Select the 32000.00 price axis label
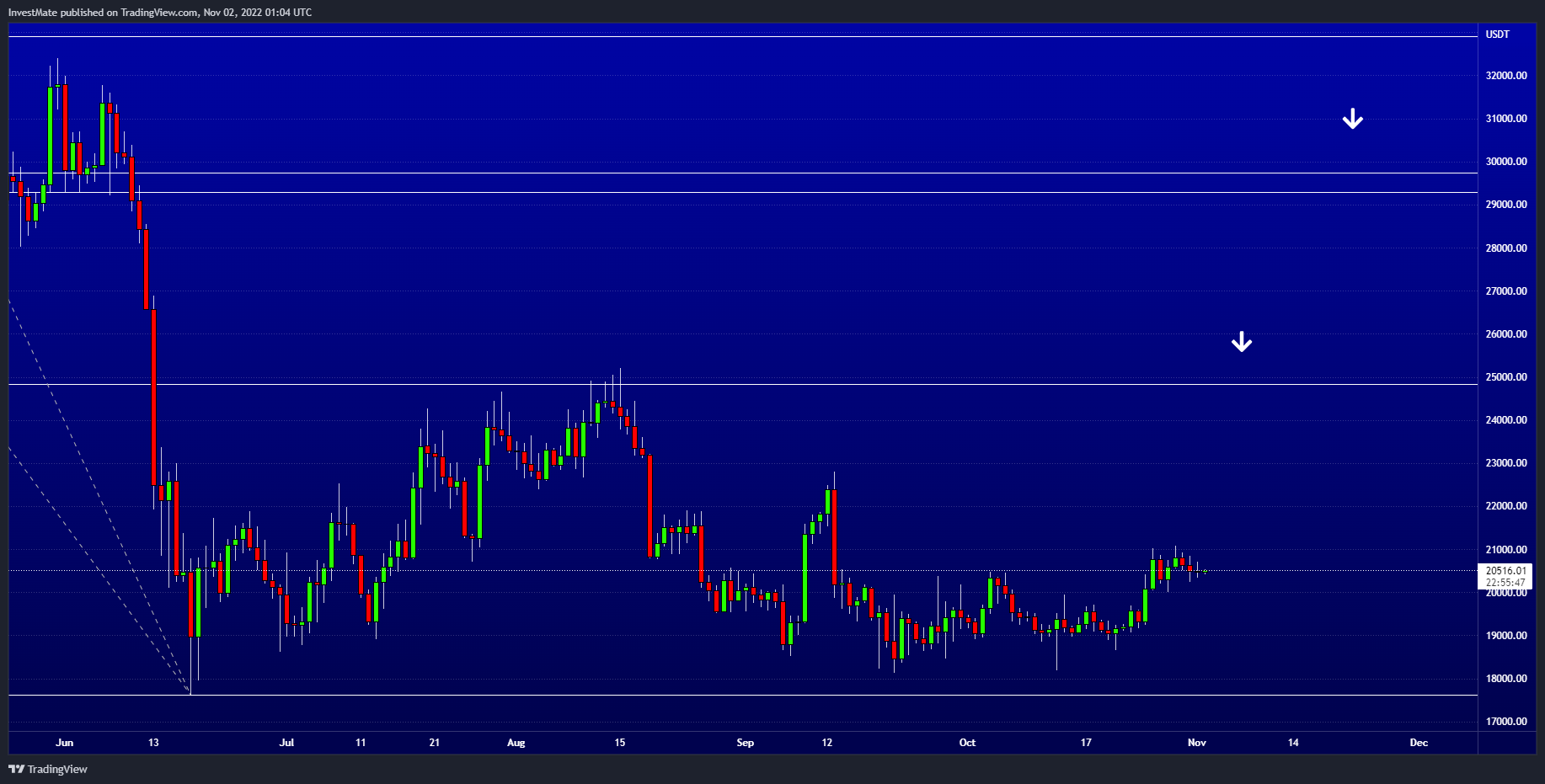 pyautogui.click(x=1506, y=76)
